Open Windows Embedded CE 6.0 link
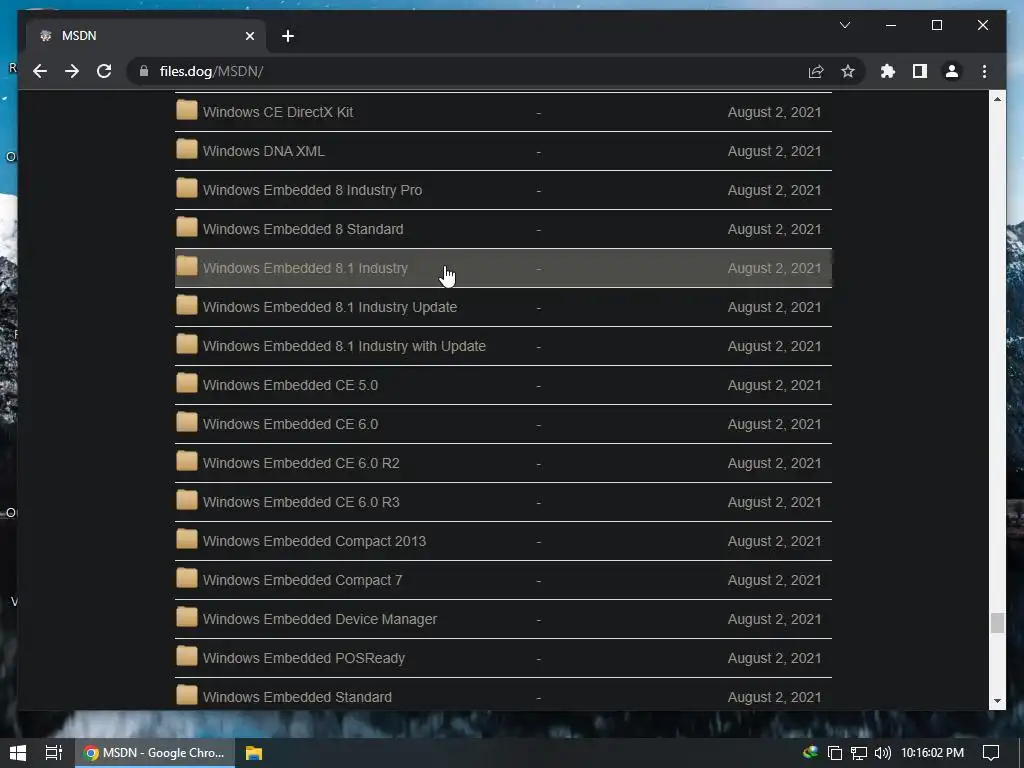The height and width of the screenshot is (768, 1024). 291,424
